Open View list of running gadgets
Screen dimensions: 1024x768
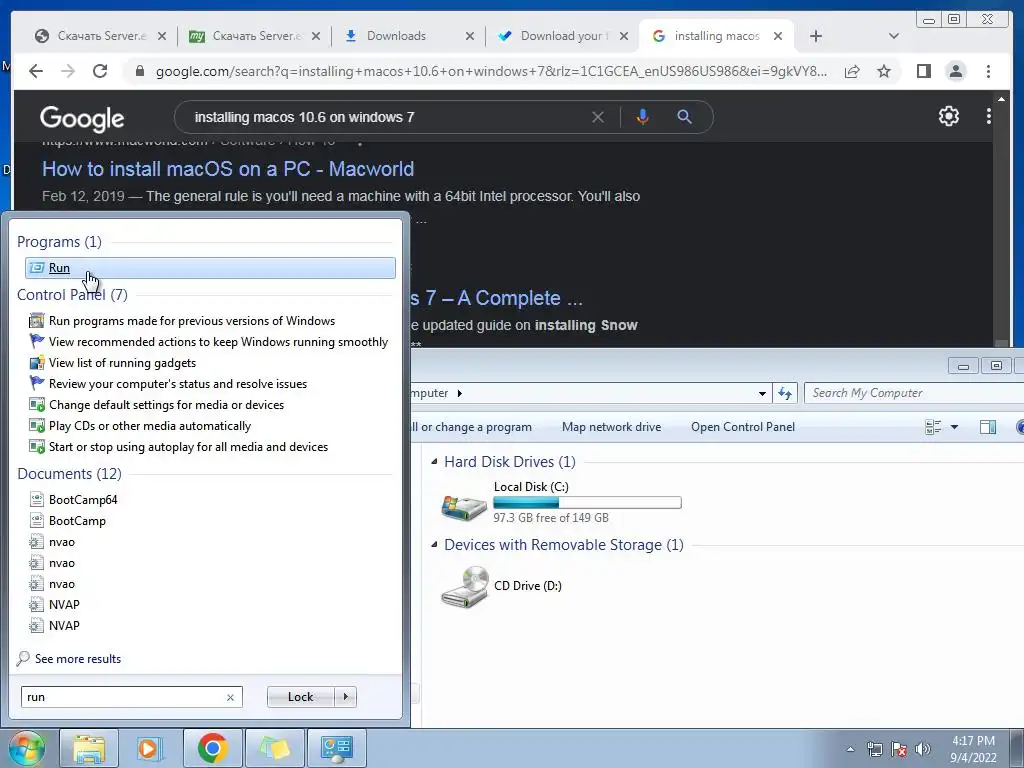pos(122,363)
